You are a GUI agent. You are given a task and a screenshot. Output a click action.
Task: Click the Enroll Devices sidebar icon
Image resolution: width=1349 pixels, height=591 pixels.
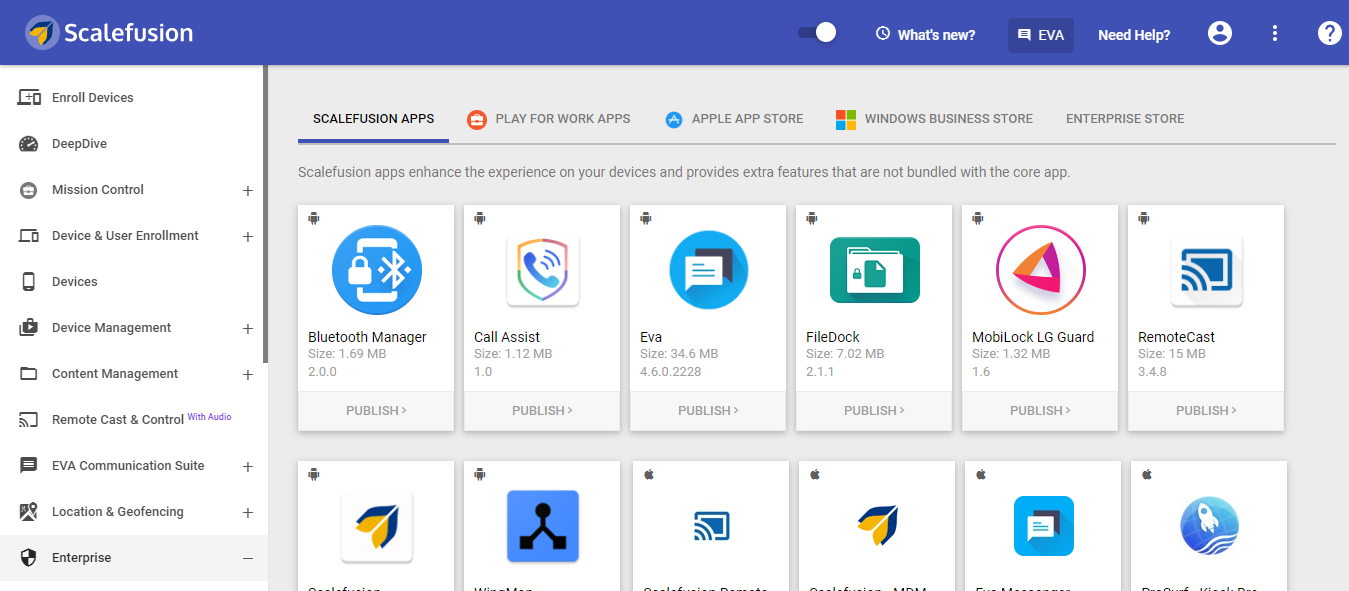[29, 97]
